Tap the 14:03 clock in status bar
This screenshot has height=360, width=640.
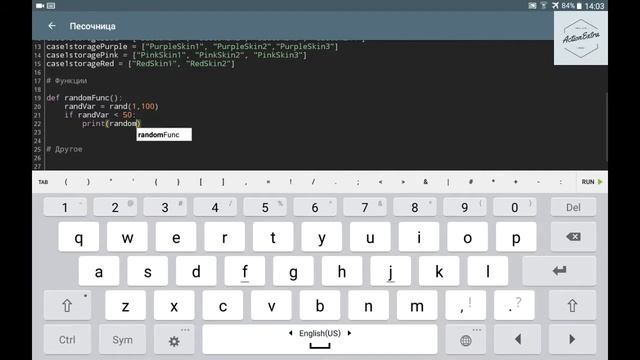click(x=594, y=6)
